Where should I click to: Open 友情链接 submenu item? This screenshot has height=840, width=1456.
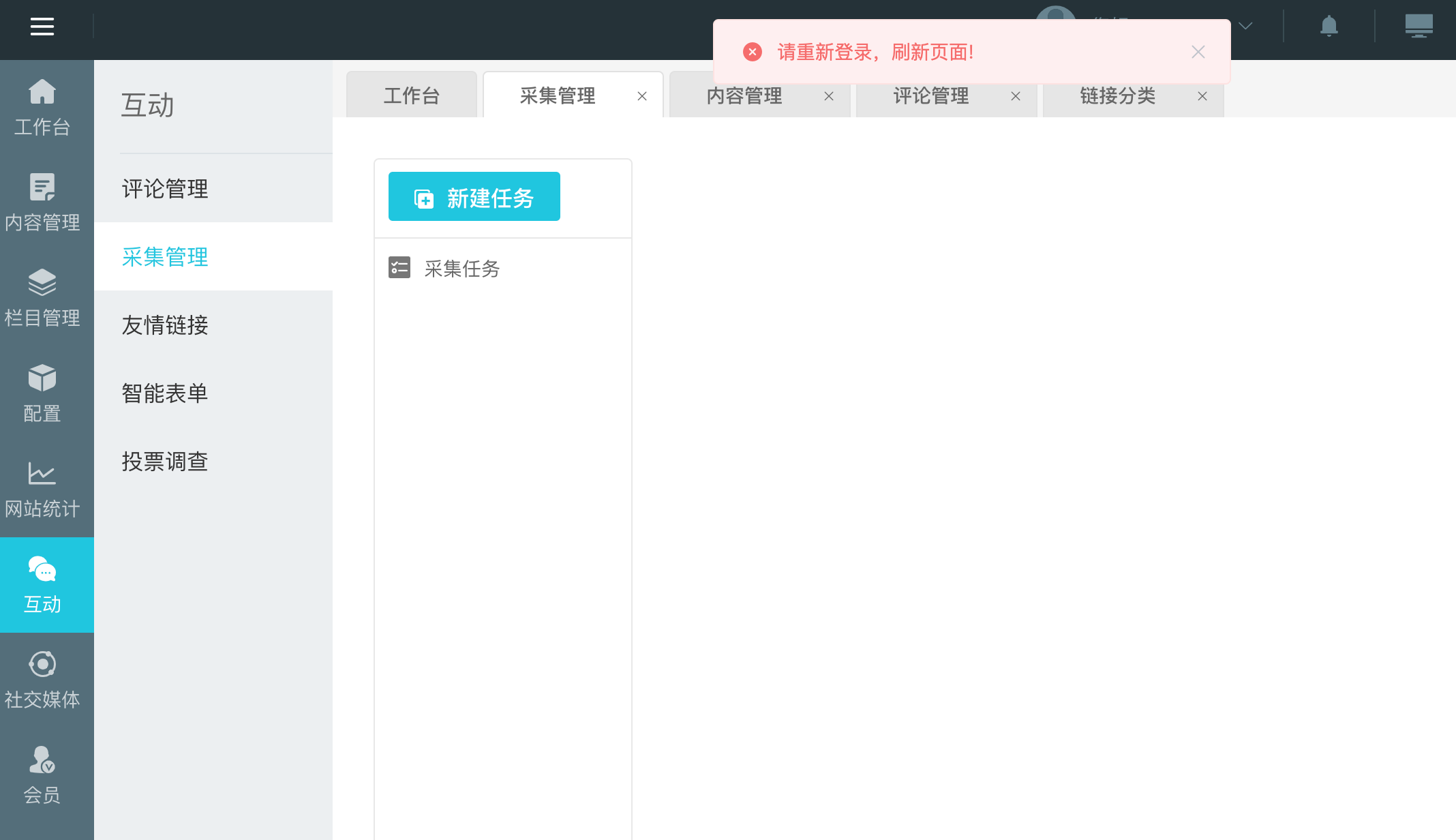[165, 325]
